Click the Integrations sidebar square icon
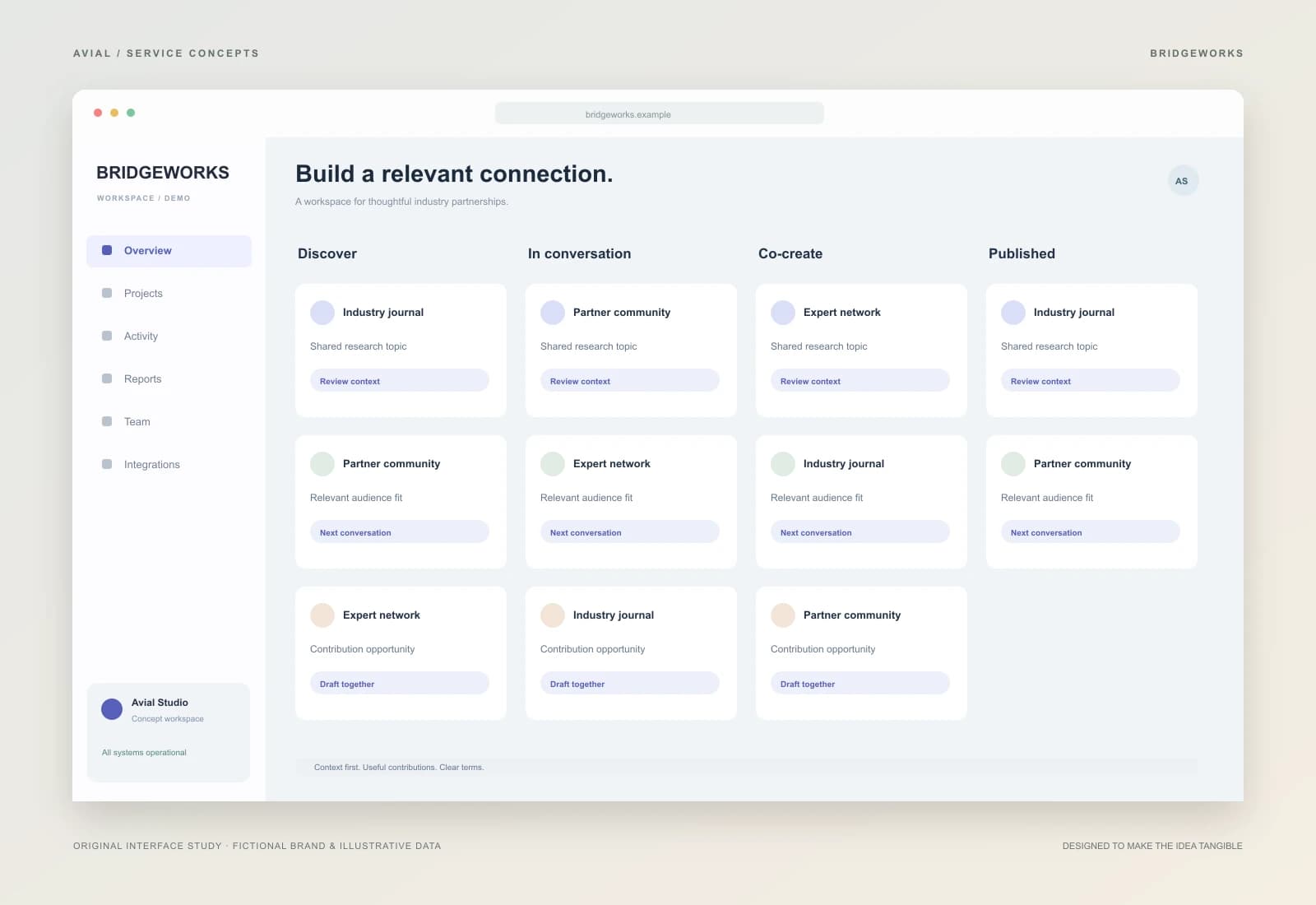The height and width of the screenshot is (905, 1316). (107, 464)
